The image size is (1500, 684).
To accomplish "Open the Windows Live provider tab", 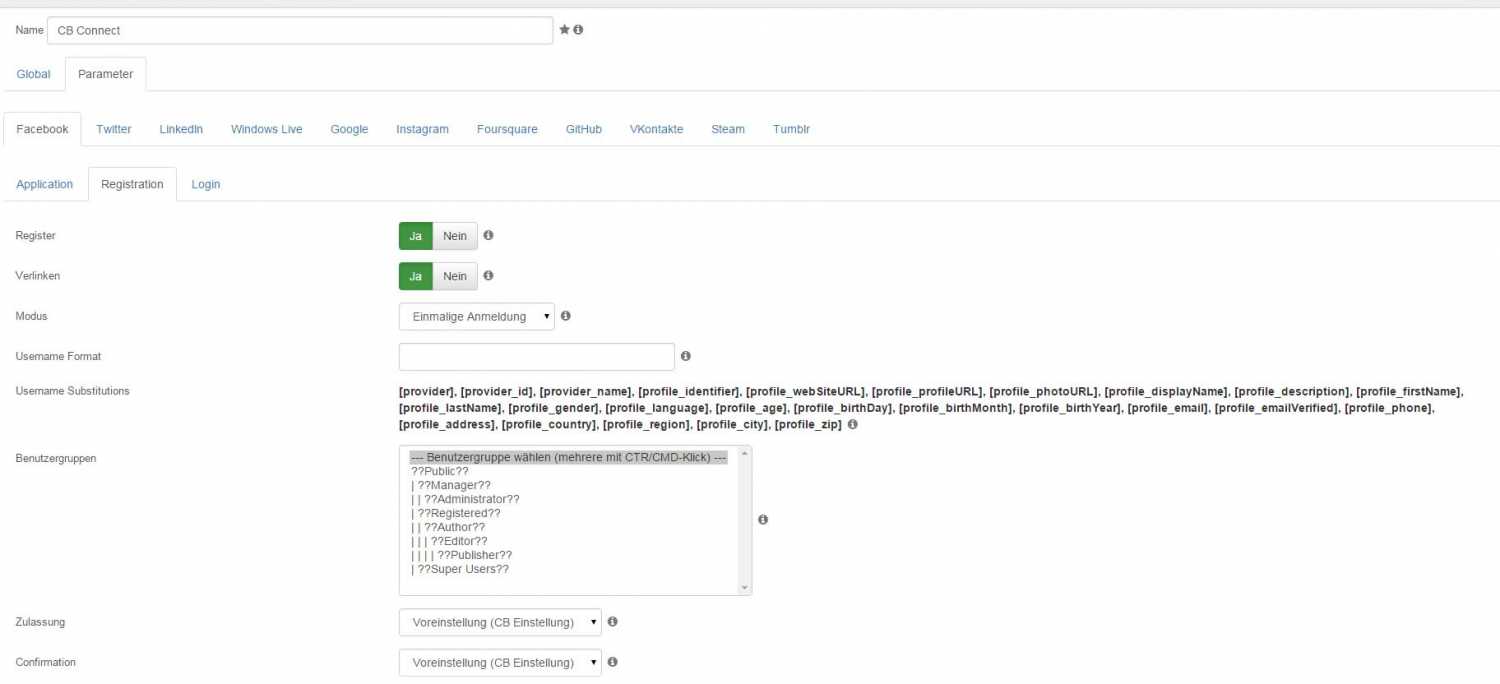I will pyautogui.click(x=267, y=129).
